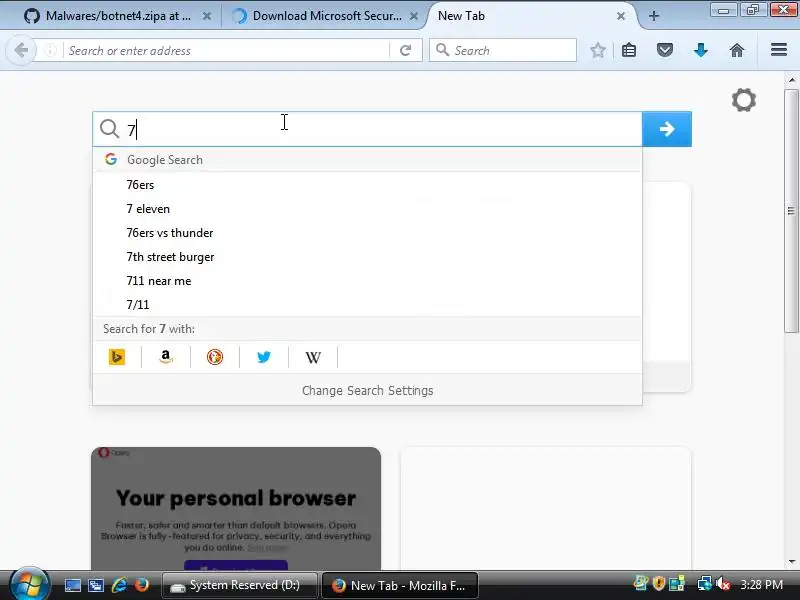Submit search with the blue arrow button

(x=667, y=129)
